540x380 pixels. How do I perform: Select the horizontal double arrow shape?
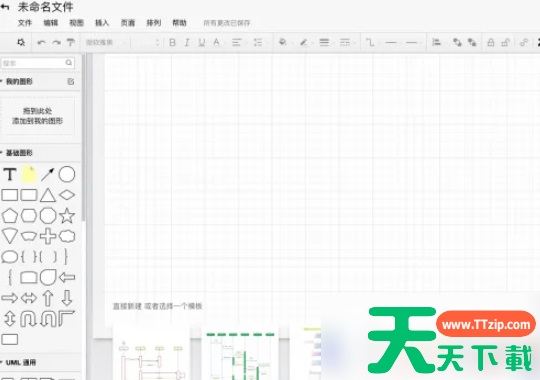(29, 298)
